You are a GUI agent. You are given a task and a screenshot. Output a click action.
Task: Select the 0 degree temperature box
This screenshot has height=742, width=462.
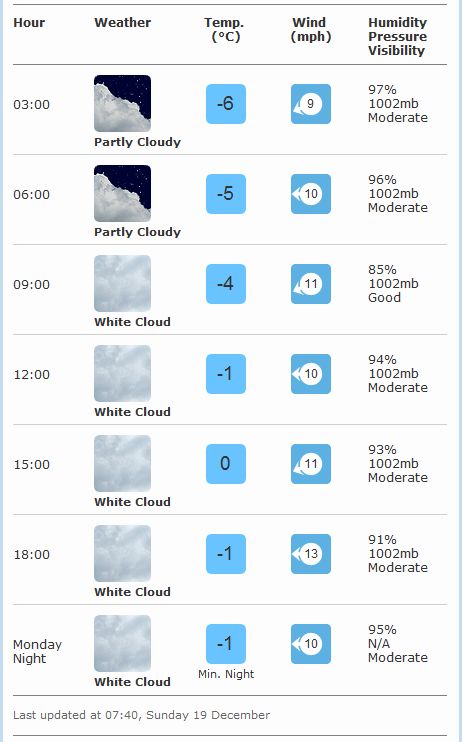[x=226, y=464]
